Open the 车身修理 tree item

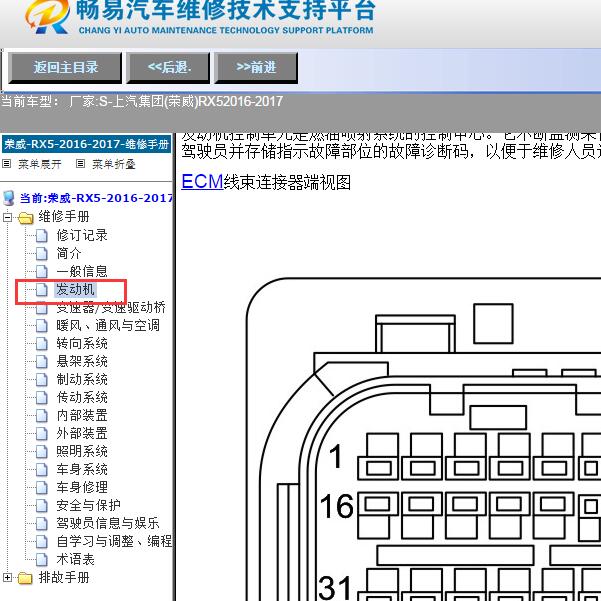82,488
